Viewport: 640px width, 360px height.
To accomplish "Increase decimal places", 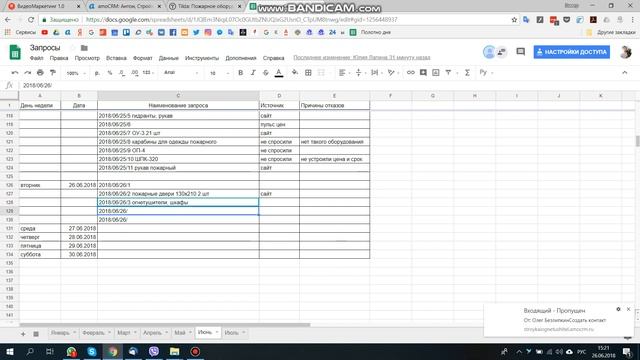I will click(x=135, y=73).
